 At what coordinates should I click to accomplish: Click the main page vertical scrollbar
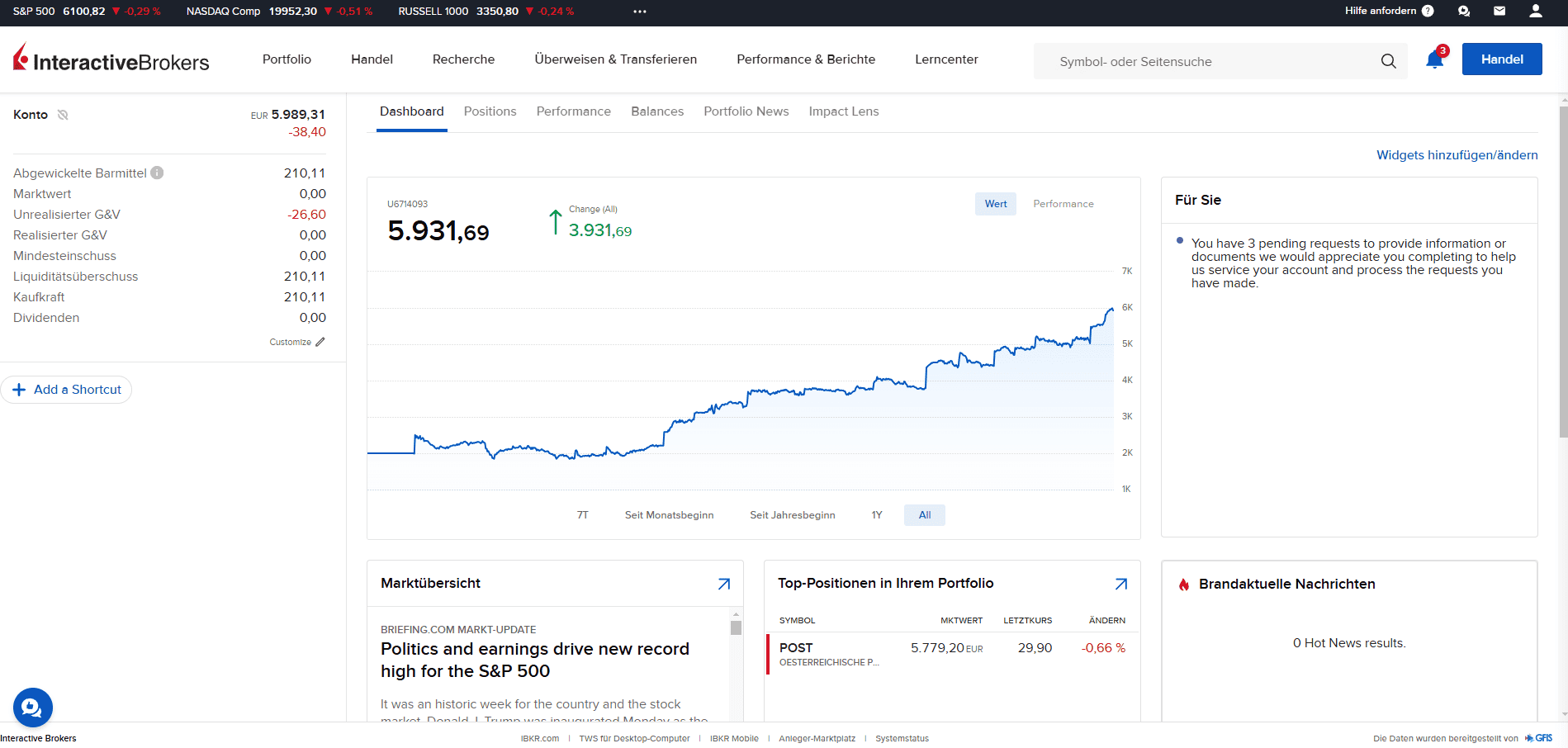(1563, 272)
